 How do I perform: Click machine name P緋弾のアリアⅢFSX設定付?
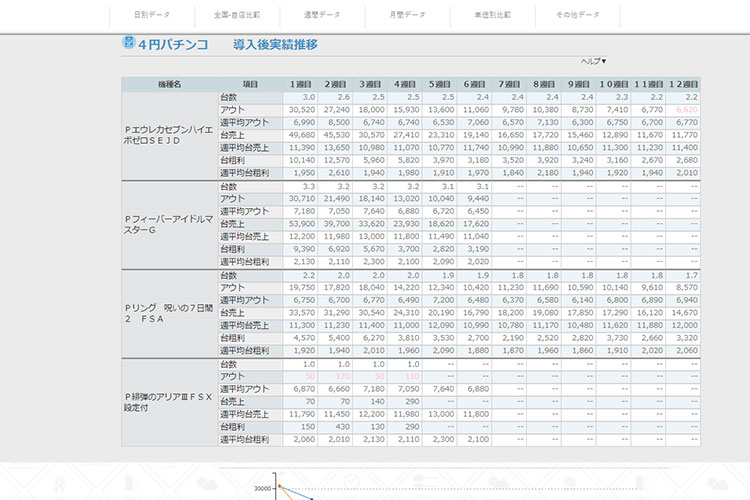point(168,402)
